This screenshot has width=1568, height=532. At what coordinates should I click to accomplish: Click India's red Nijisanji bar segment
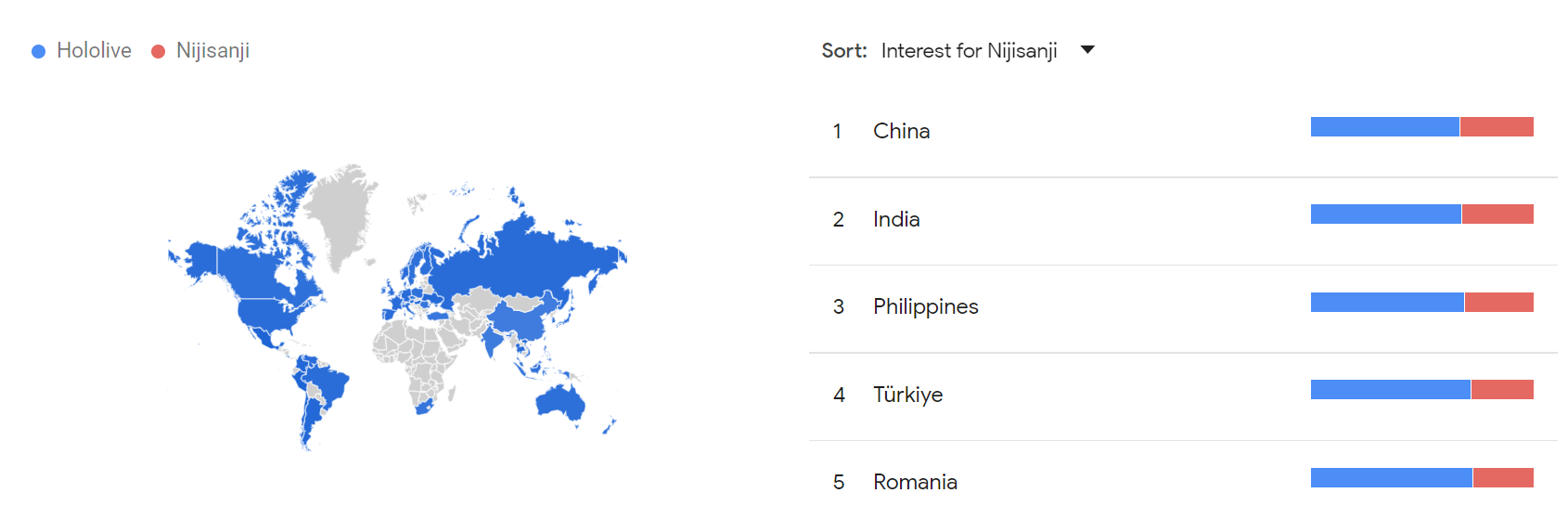[x=1497, y=214]
